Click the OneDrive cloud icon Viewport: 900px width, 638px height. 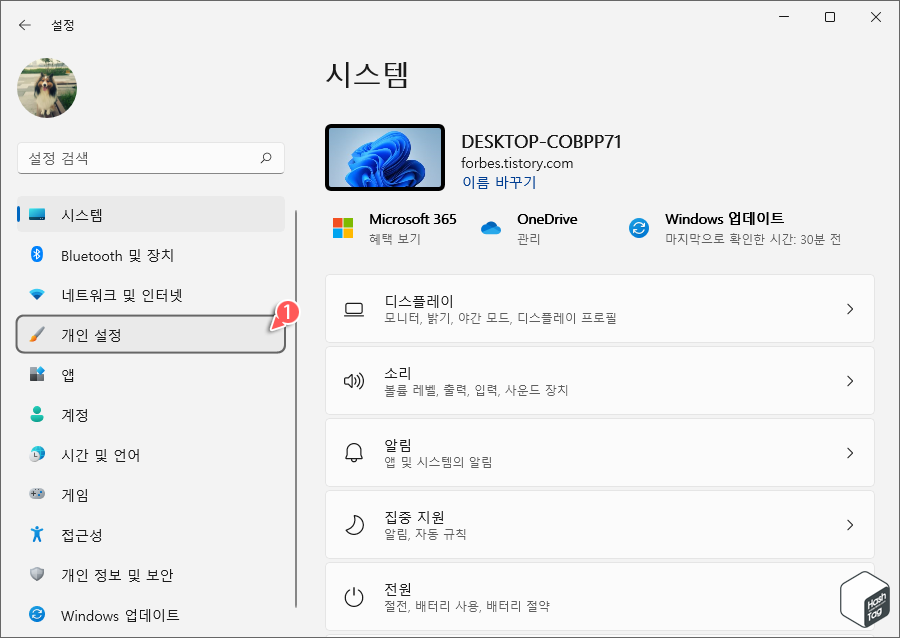490,227
